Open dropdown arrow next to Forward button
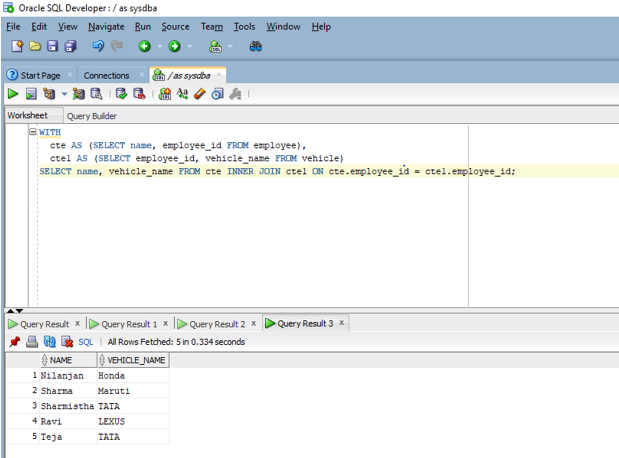Screen dimensions: 619x458 pos(189,47)
